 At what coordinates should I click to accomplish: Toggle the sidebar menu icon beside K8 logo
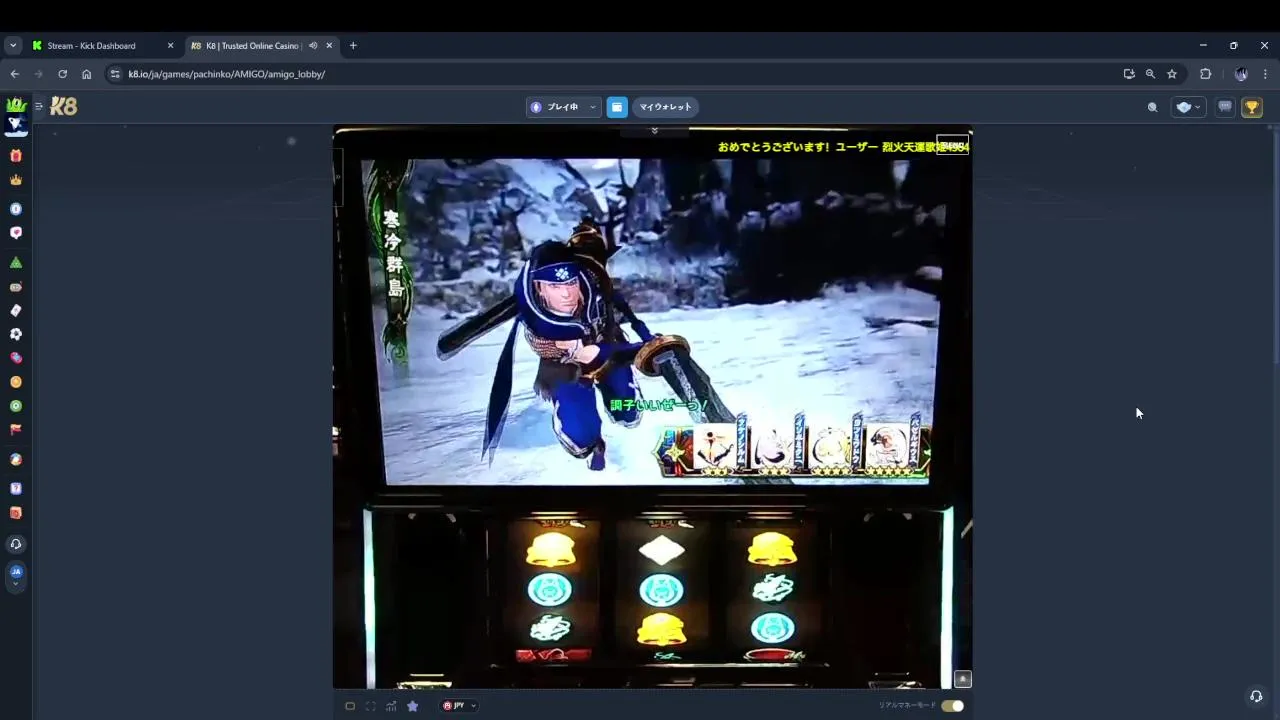pos(39,106)
